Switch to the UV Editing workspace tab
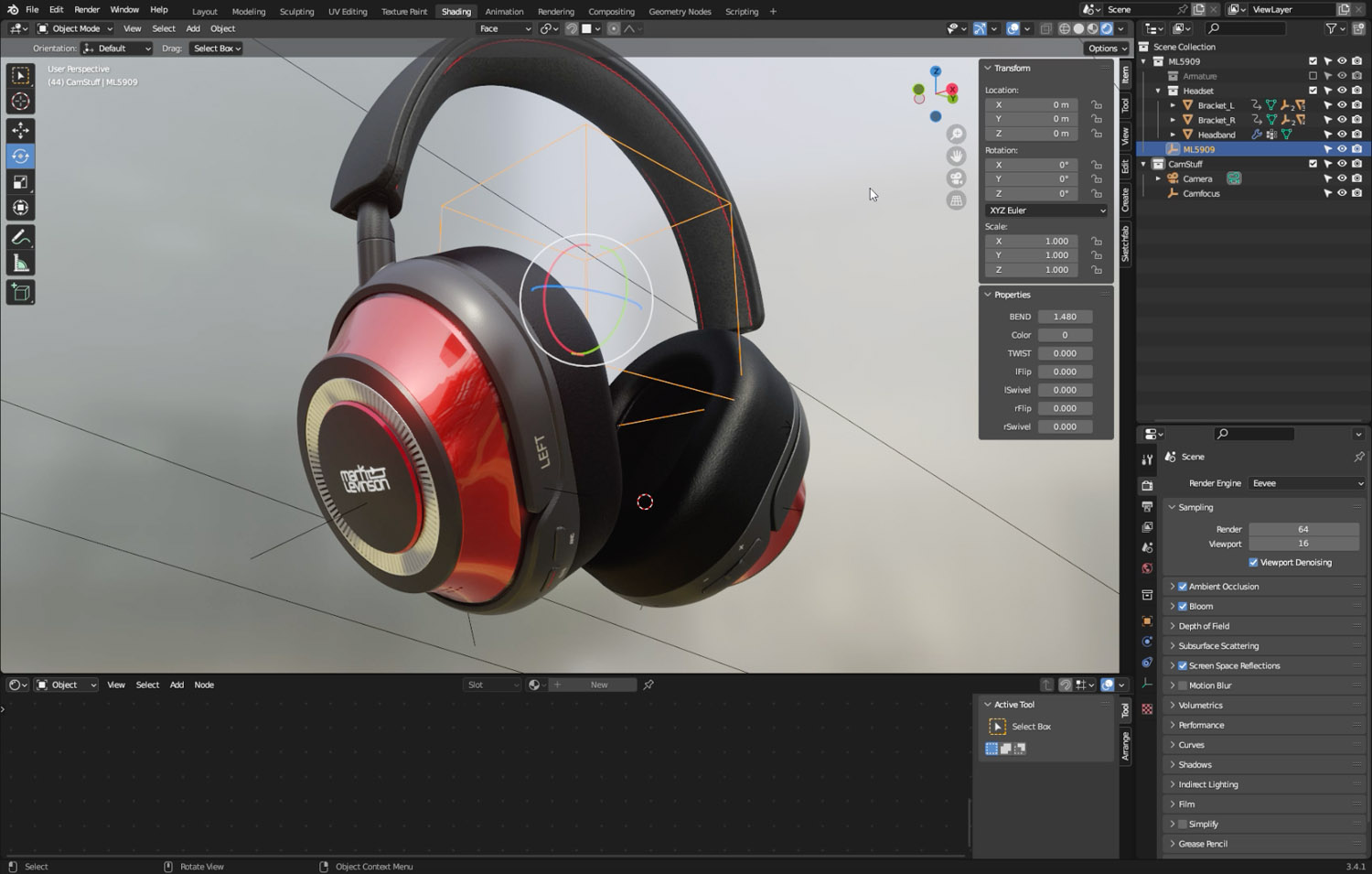The width and height of the screenshot is (1372, 874). [348, 12]
